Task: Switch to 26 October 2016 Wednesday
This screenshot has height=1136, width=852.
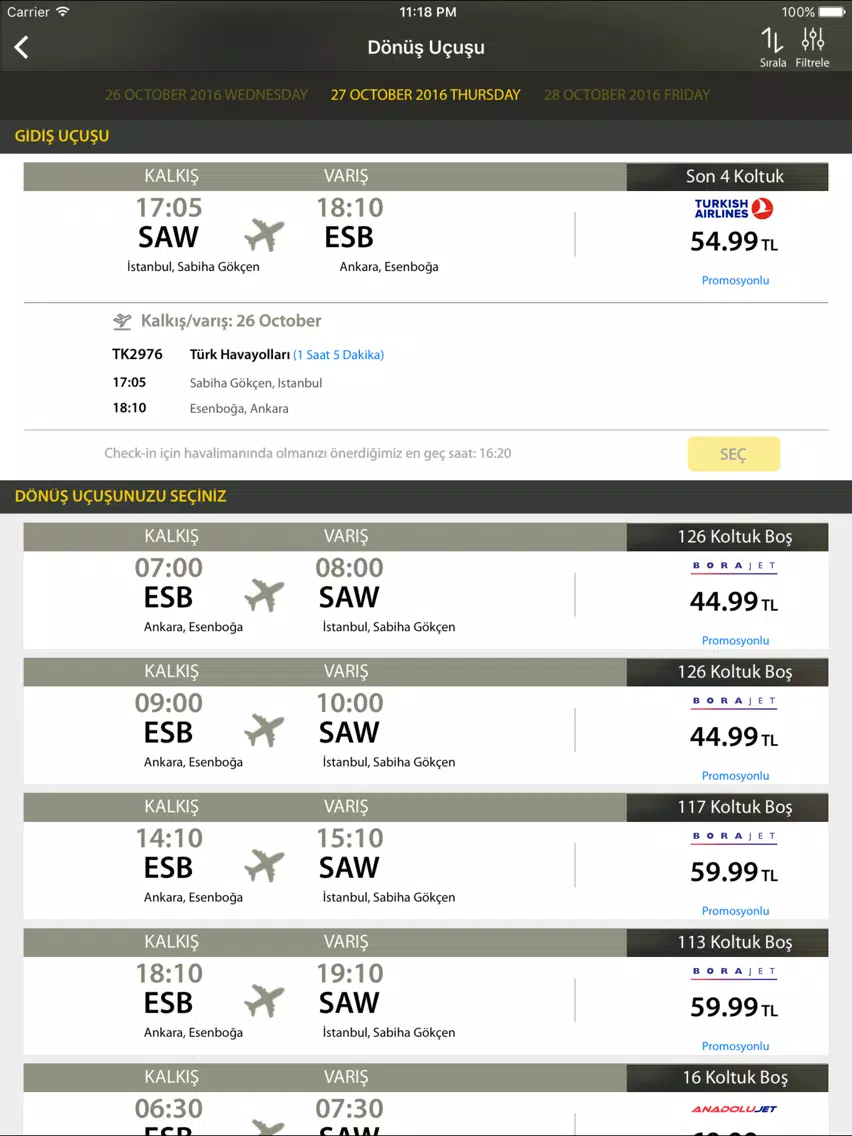Action: click(x=206, y=95)
